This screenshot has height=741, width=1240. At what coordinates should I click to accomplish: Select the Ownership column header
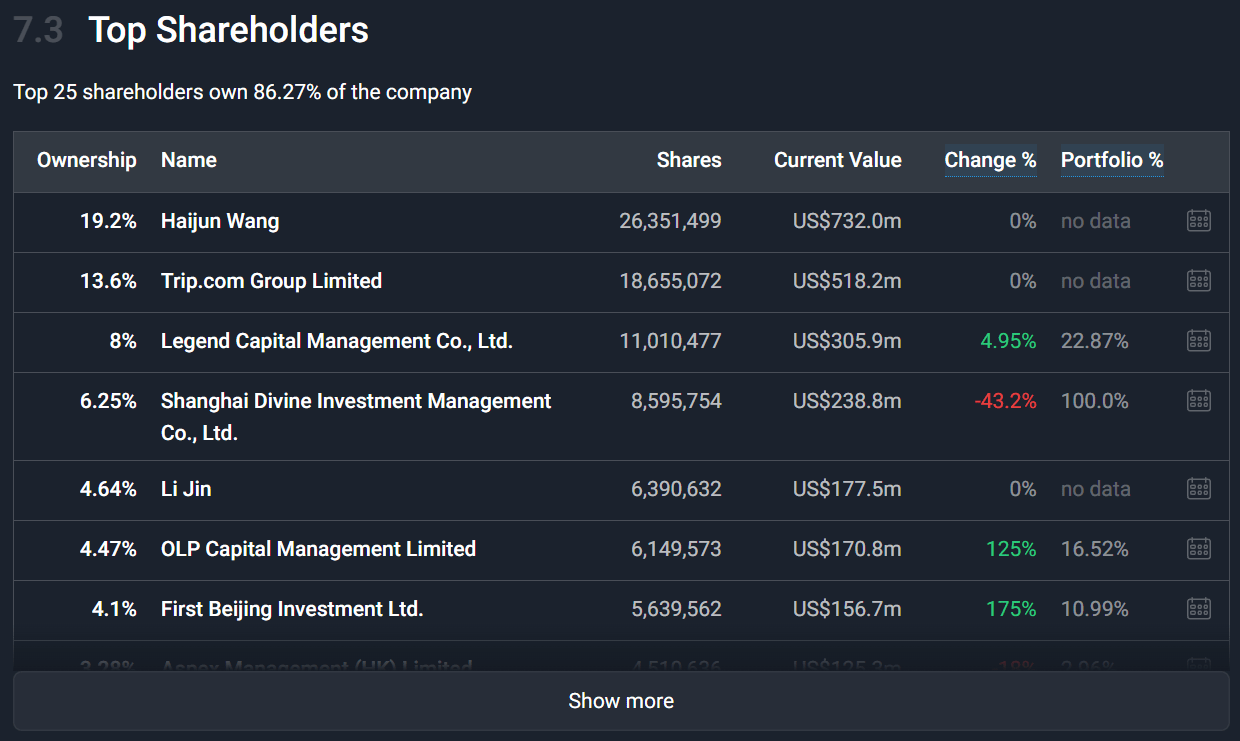(x=87, y=160)
